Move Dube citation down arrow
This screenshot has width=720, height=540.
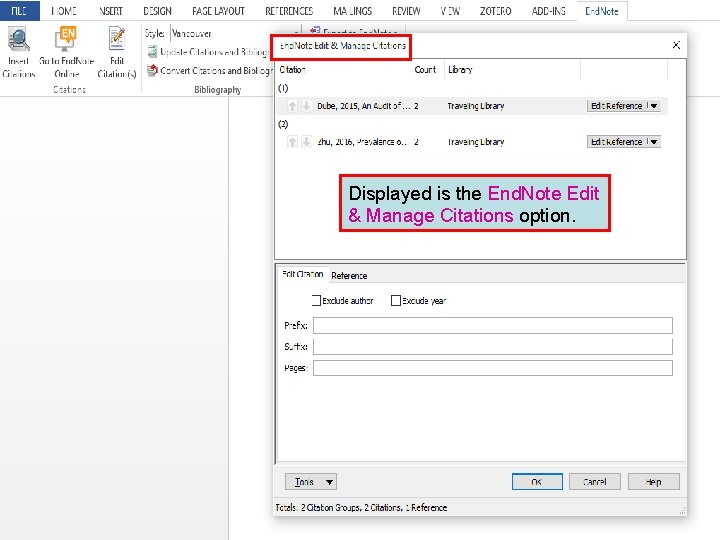[x=306, y=106]
